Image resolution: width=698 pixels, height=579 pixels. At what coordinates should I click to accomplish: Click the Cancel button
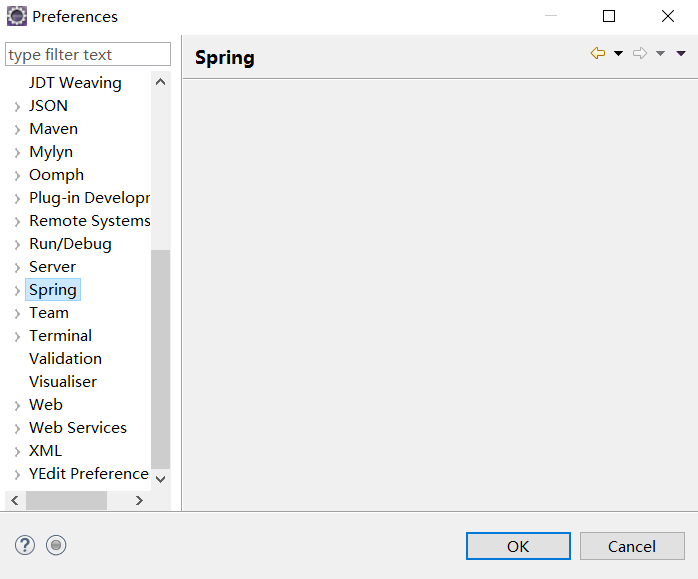pos(632,546)
